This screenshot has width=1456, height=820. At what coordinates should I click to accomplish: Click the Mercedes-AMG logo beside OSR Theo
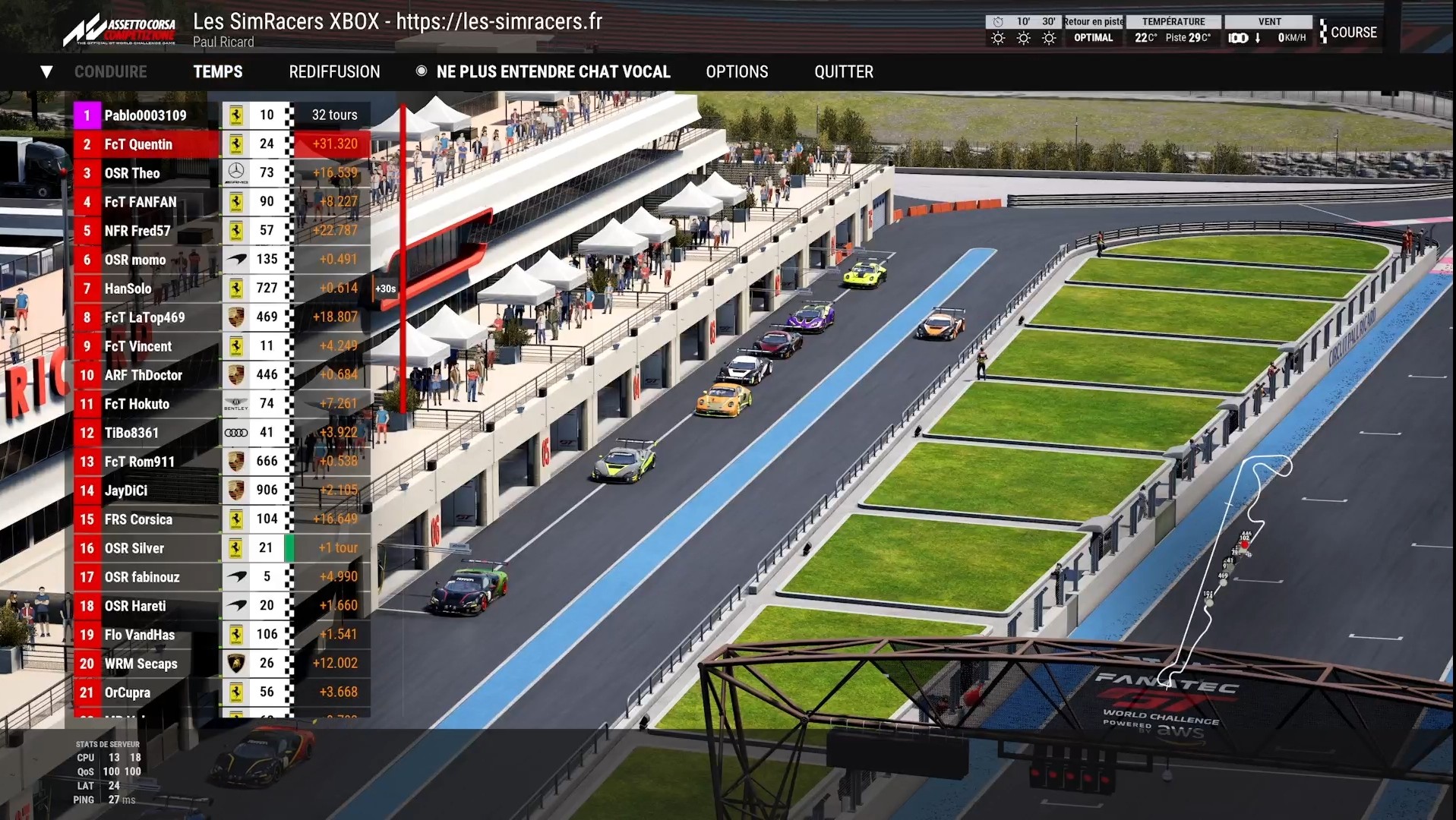click(x=236, y=172)
